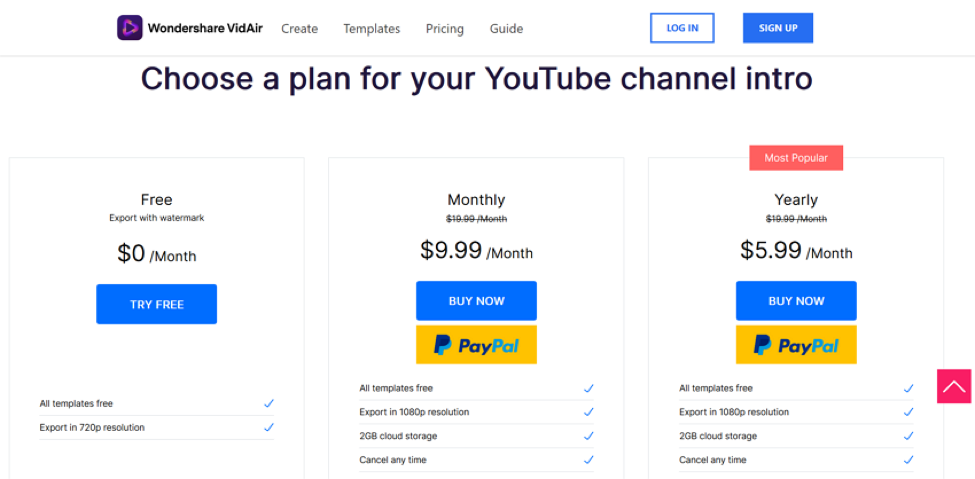Click Monthly plan's Export in 1080p checkmark
This screenshot has width=975, height=479.
(x=588, y=412)
